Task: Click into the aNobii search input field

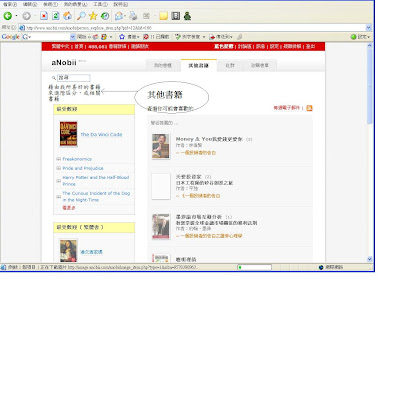Action: tap(73, 78)
